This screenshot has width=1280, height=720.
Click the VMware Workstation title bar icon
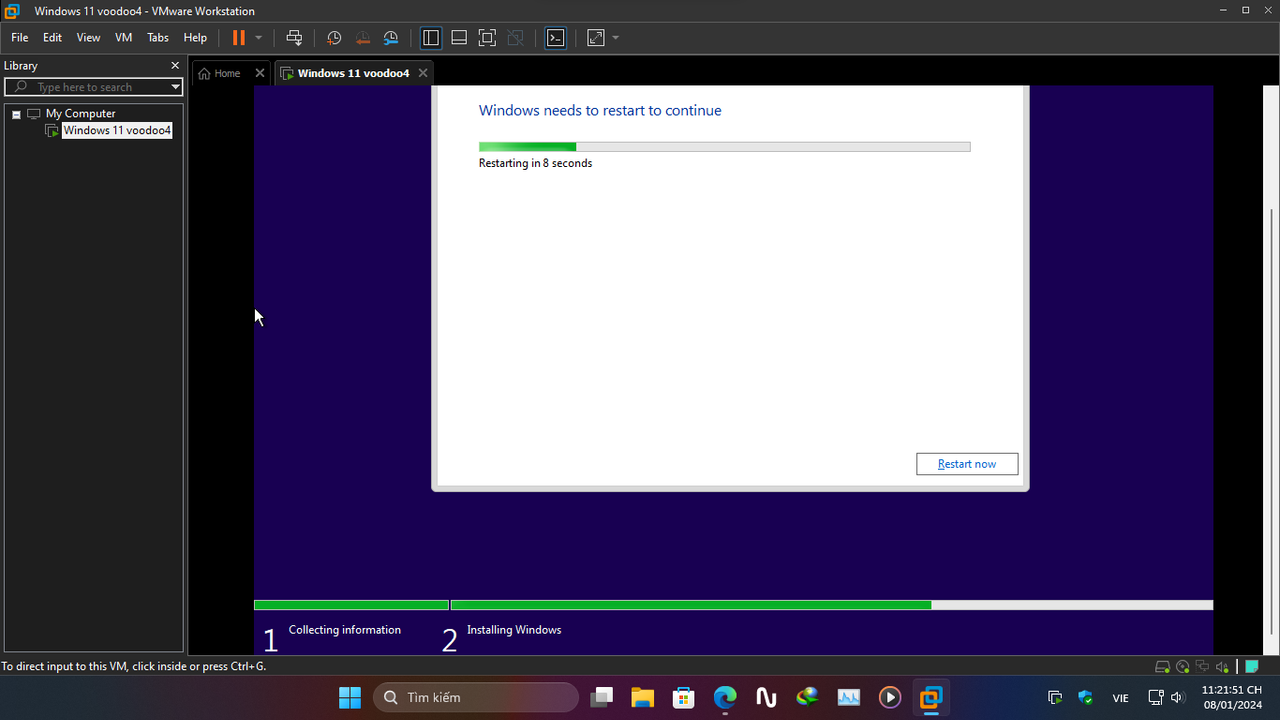pos(12,11)
